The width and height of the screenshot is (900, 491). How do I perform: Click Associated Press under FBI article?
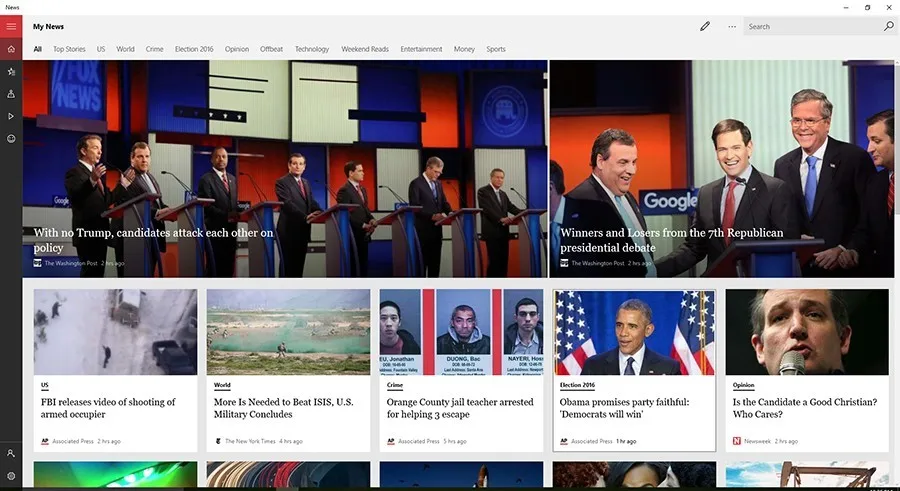73,441
